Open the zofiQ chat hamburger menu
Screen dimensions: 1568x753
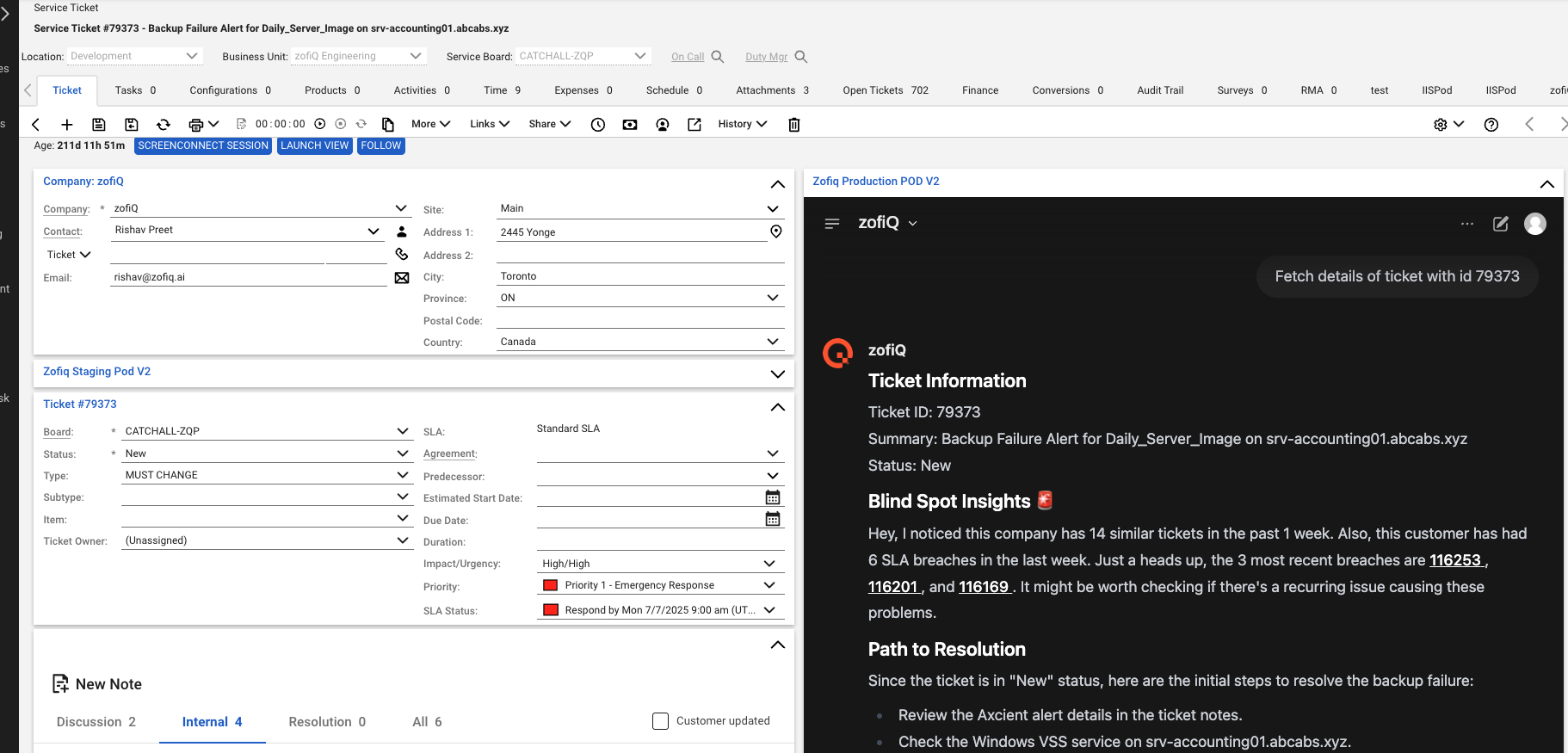(832, 224)
